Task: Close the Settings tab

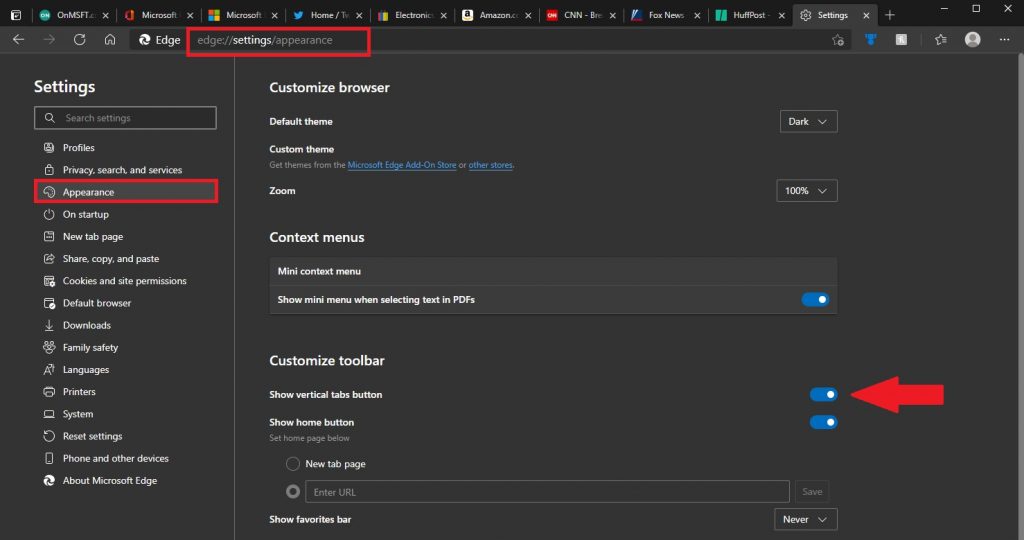Action: 866,16
